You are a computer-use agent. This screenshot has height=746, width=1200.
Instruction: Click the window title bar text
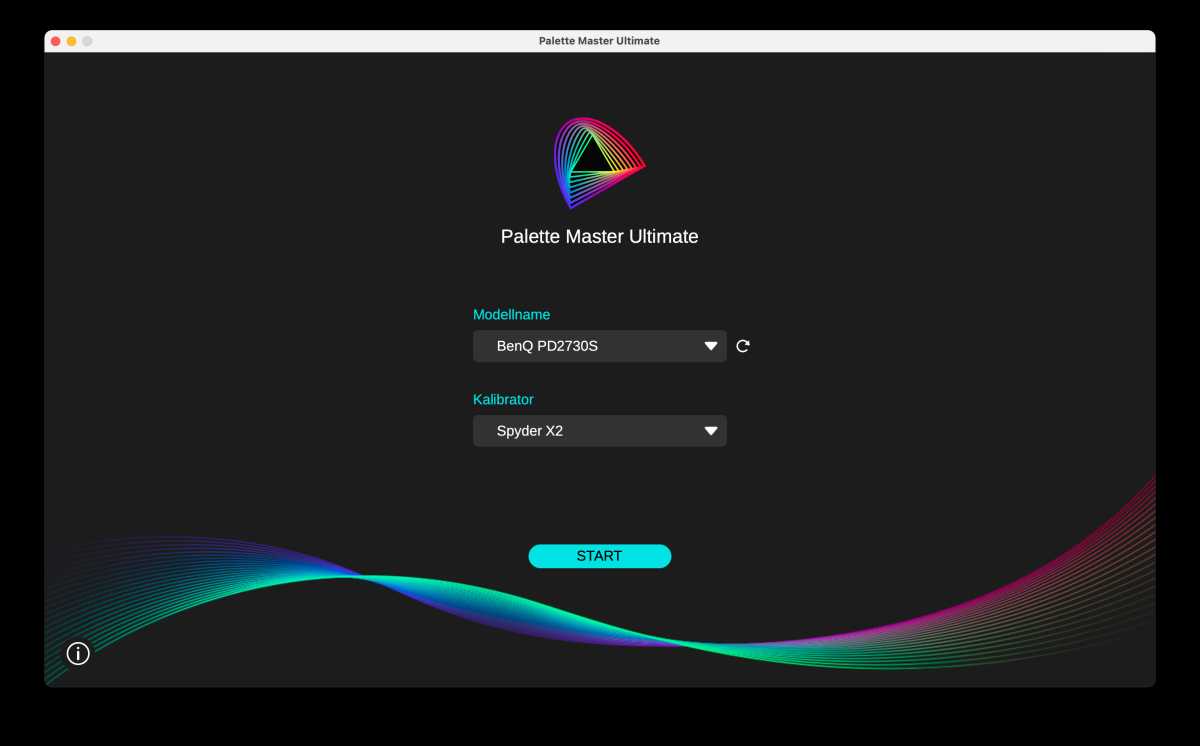pos(599,41)
